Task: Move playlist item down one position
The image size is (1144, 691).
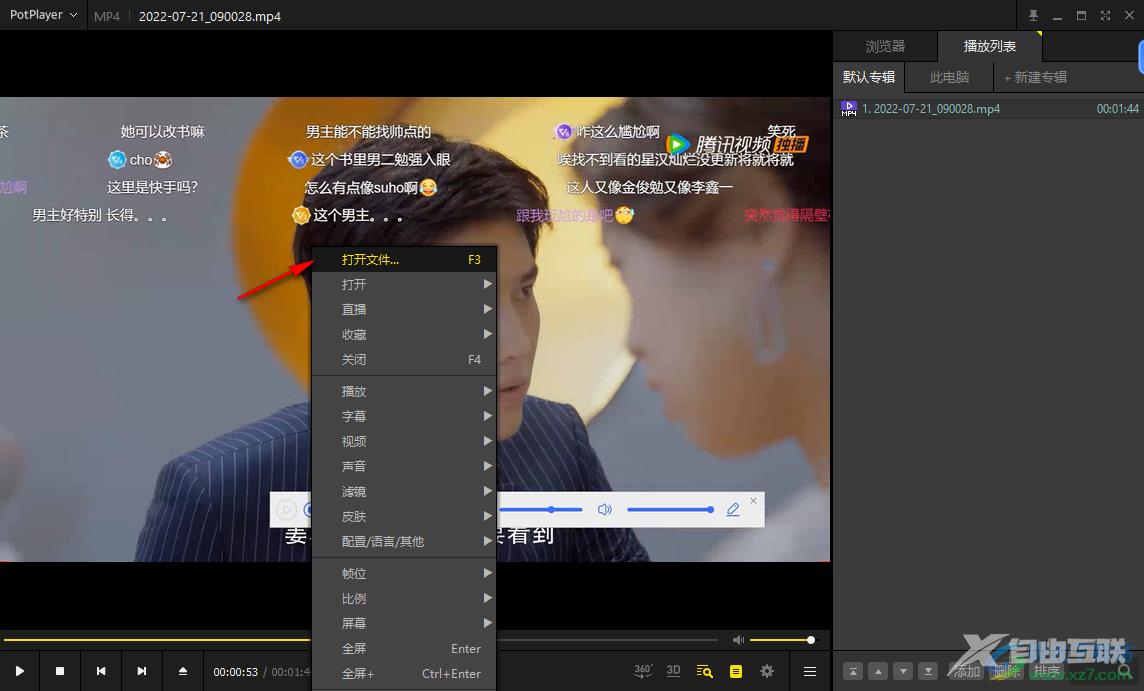Action: click(903, 671)
